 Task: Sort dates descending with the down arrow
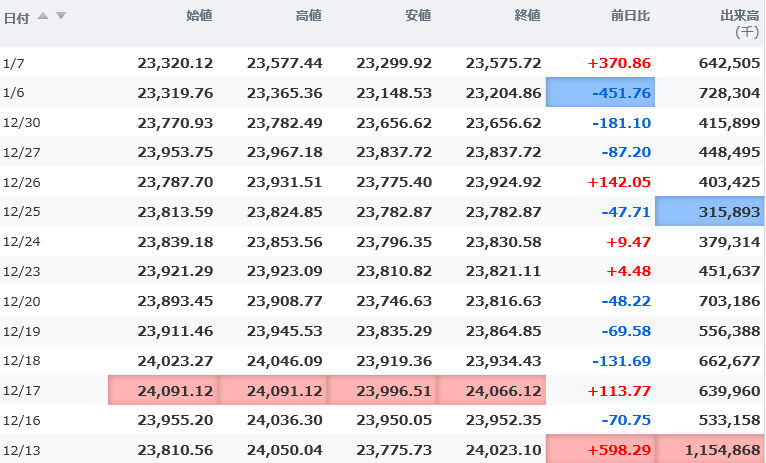61,16
